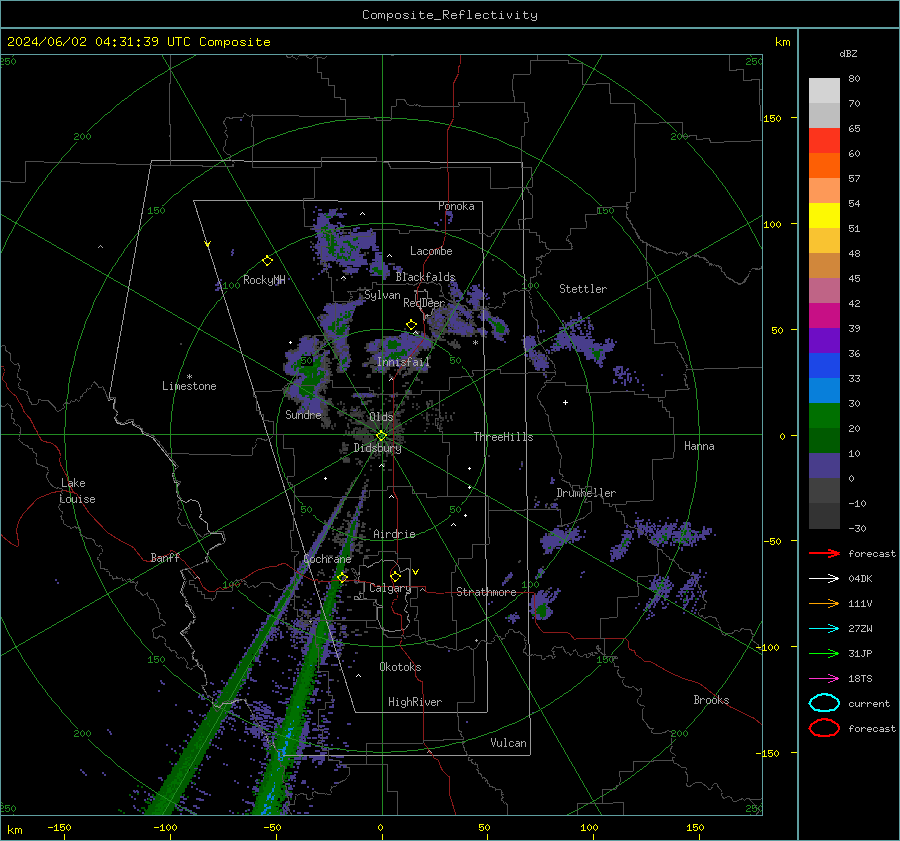Viewport: 900px width, 841px height.
Task: Pick the dusty pink swatch in dBZ scale
Action: (824, 291)
